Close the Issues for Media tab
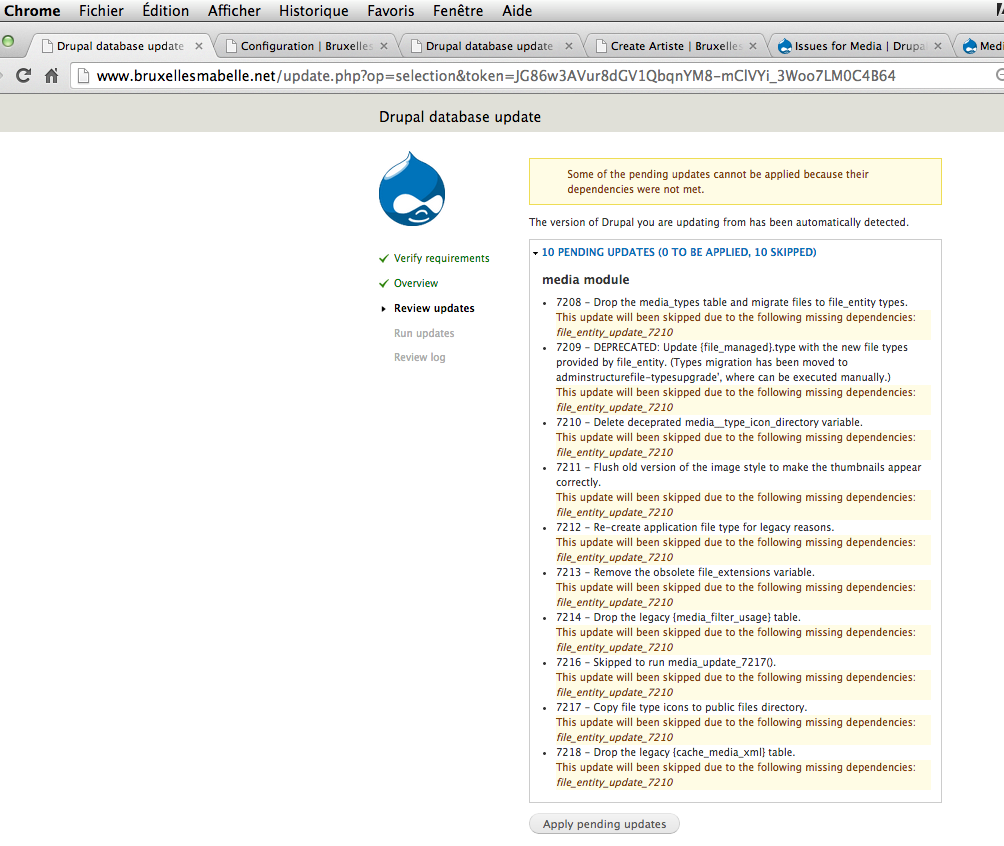 936,45
